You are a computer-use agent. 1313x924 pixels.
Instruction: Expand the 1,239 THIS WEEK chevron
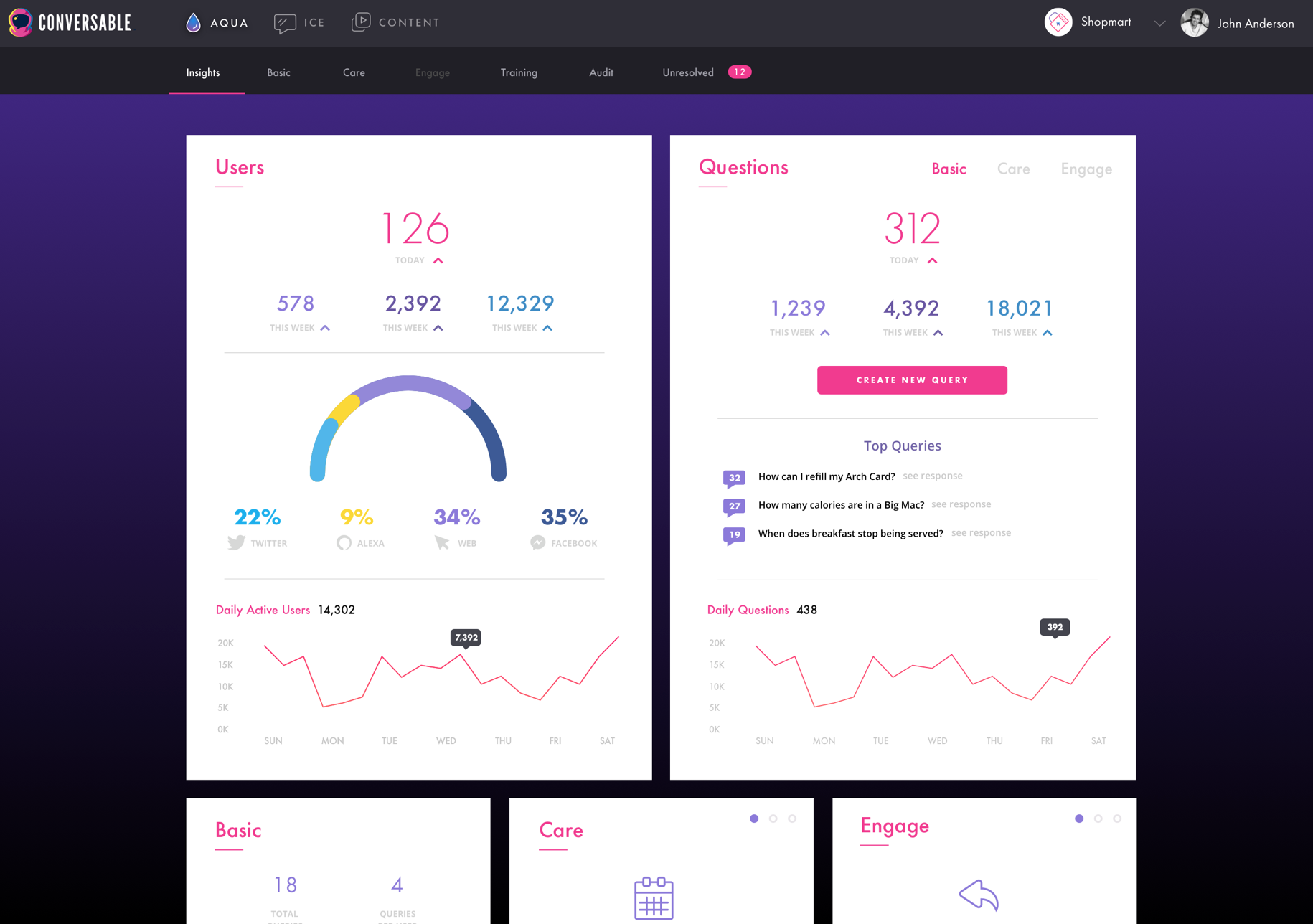(825, 333)
